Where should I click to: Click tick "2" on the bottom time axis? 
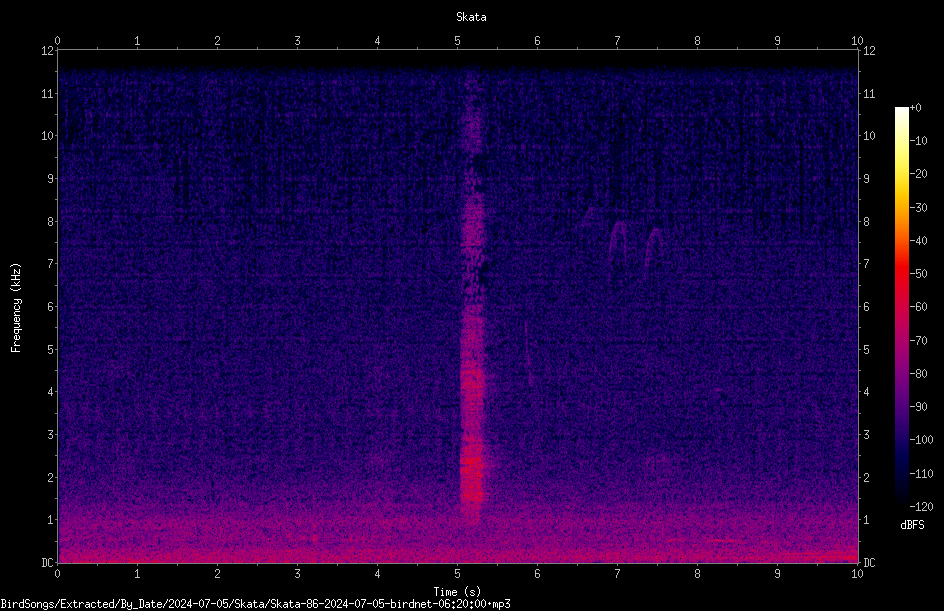217,574
